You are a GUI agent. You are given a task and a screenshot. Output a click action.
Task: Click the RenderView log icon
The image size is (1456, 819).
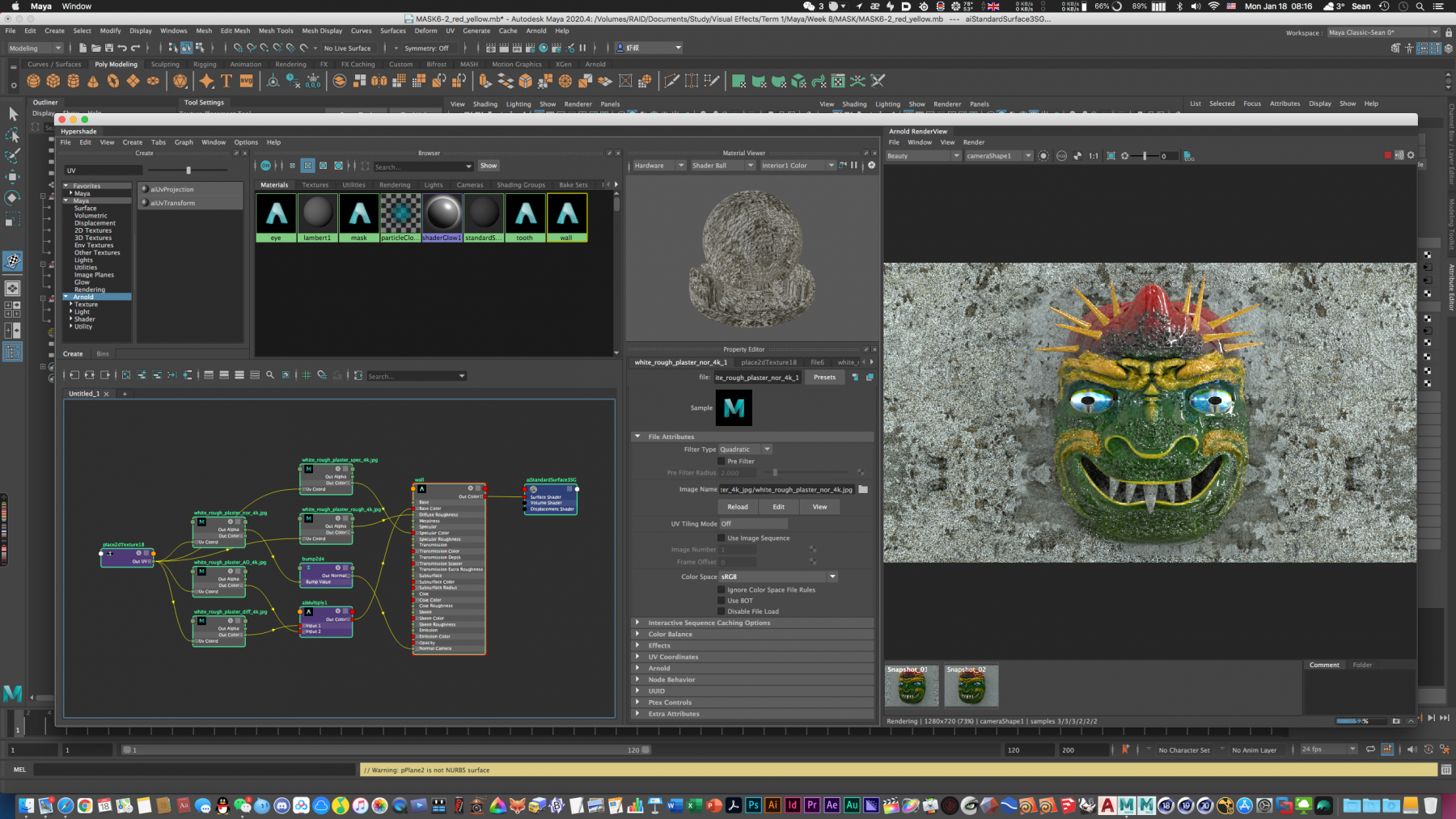point(1189,156)
